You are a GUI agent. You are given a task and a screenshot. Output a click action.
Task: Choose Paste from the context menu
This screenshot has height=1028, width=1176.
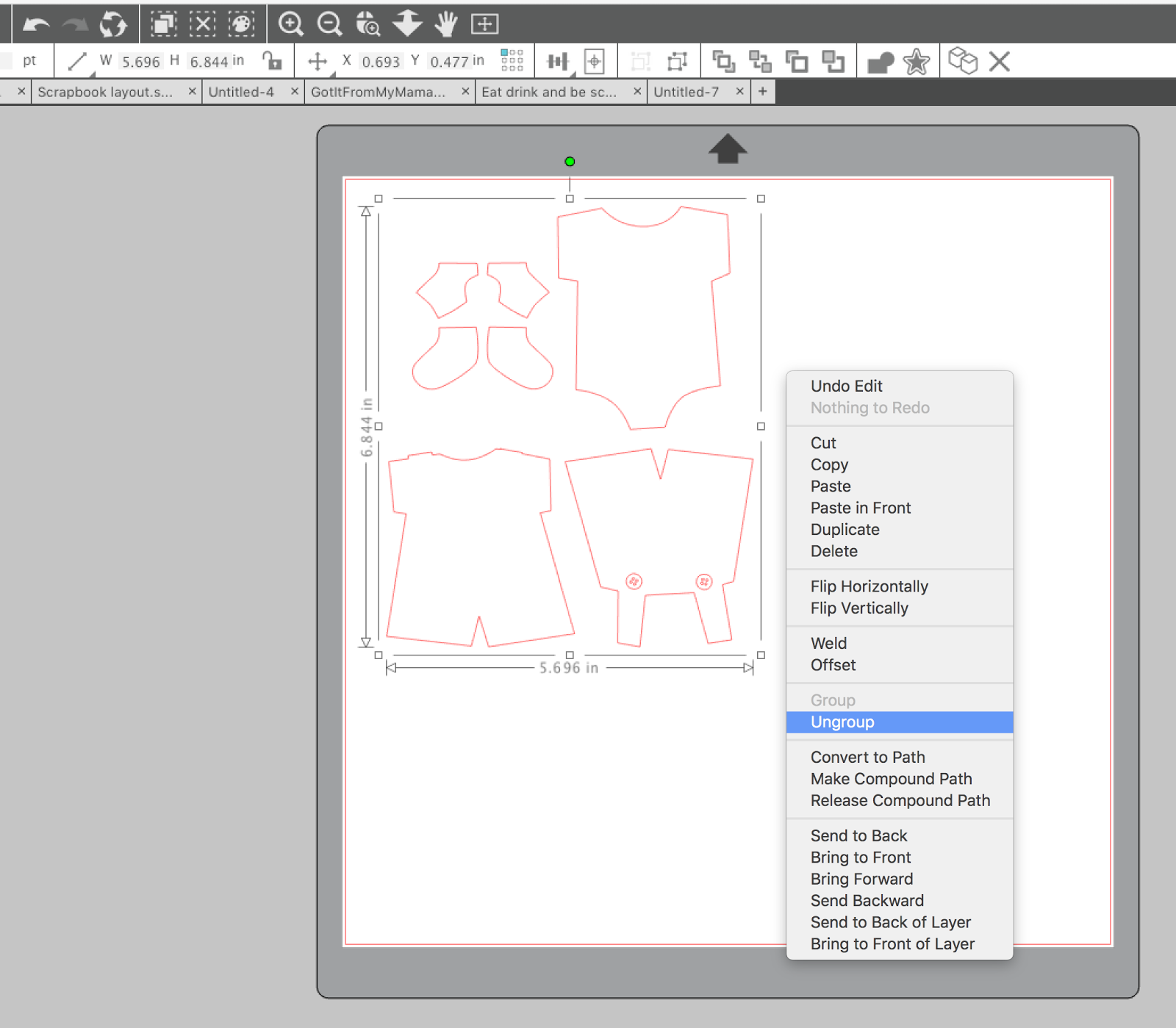900,486
